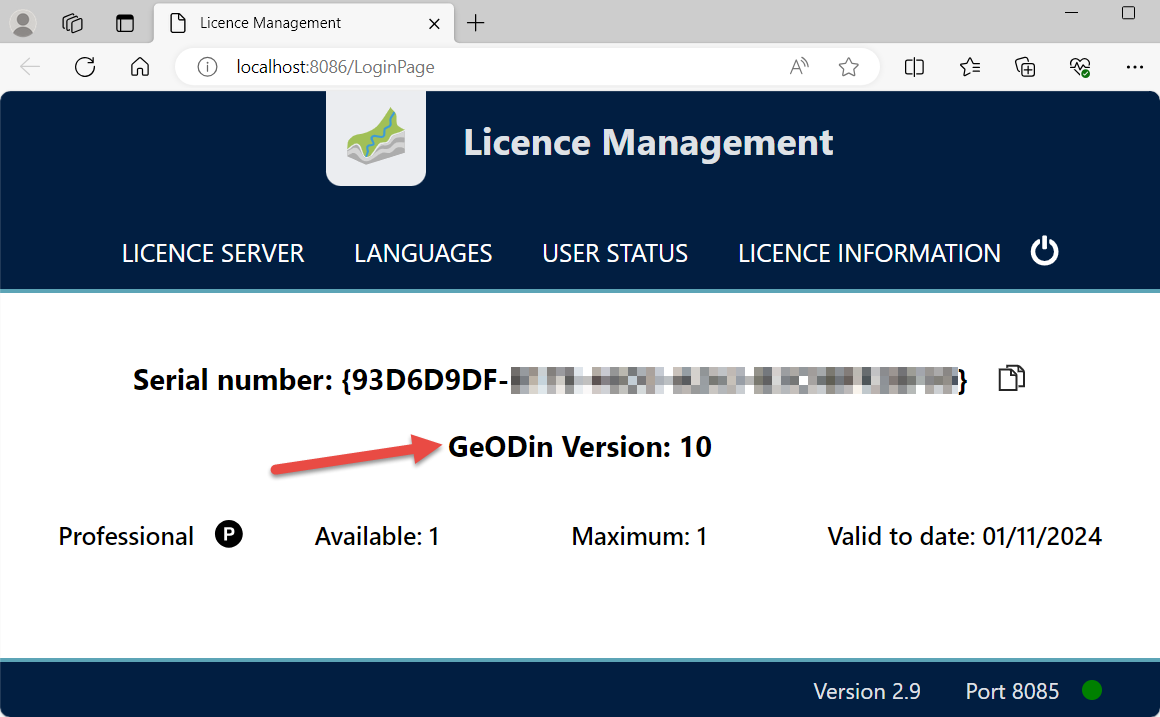Go back using the browser back arrow

click(30, 67)
